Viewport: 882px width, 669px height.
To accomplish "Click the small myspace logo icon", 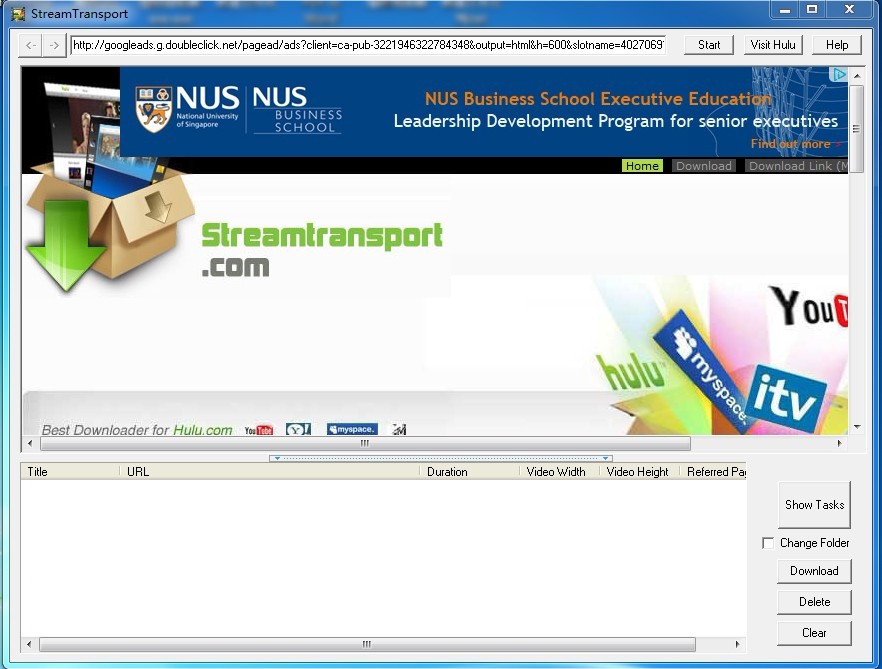I will coord(351,430).
